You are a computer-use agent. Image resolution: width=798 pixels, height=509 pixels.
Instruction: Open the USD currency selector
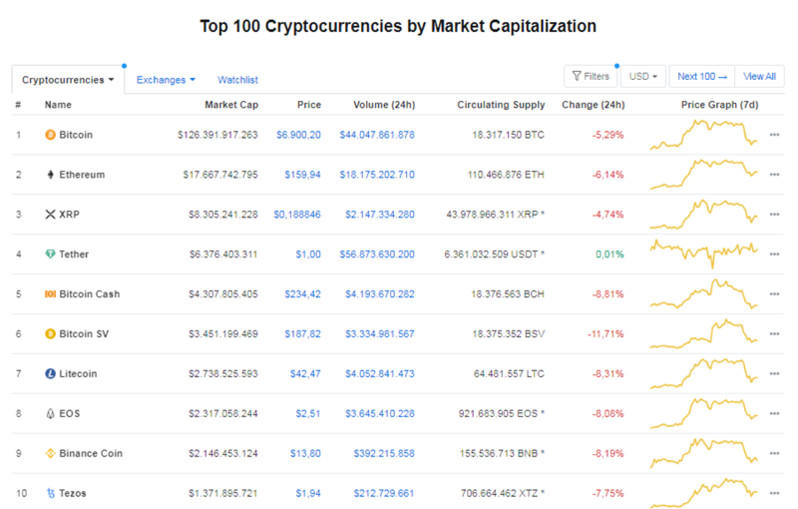(x=643, y=76)
